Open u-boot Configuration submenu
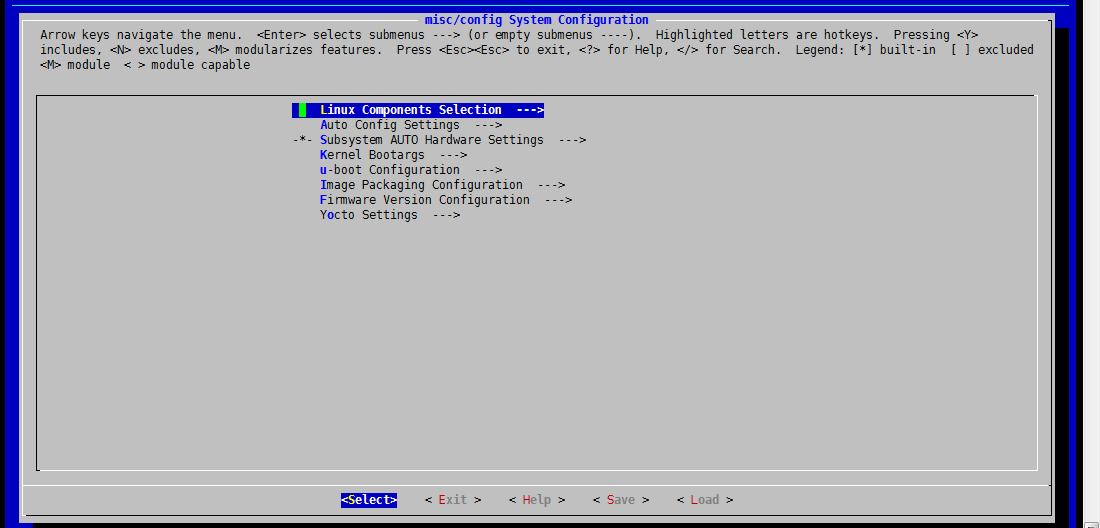The height and width of the screenshot is (528, 1100). 411,170
